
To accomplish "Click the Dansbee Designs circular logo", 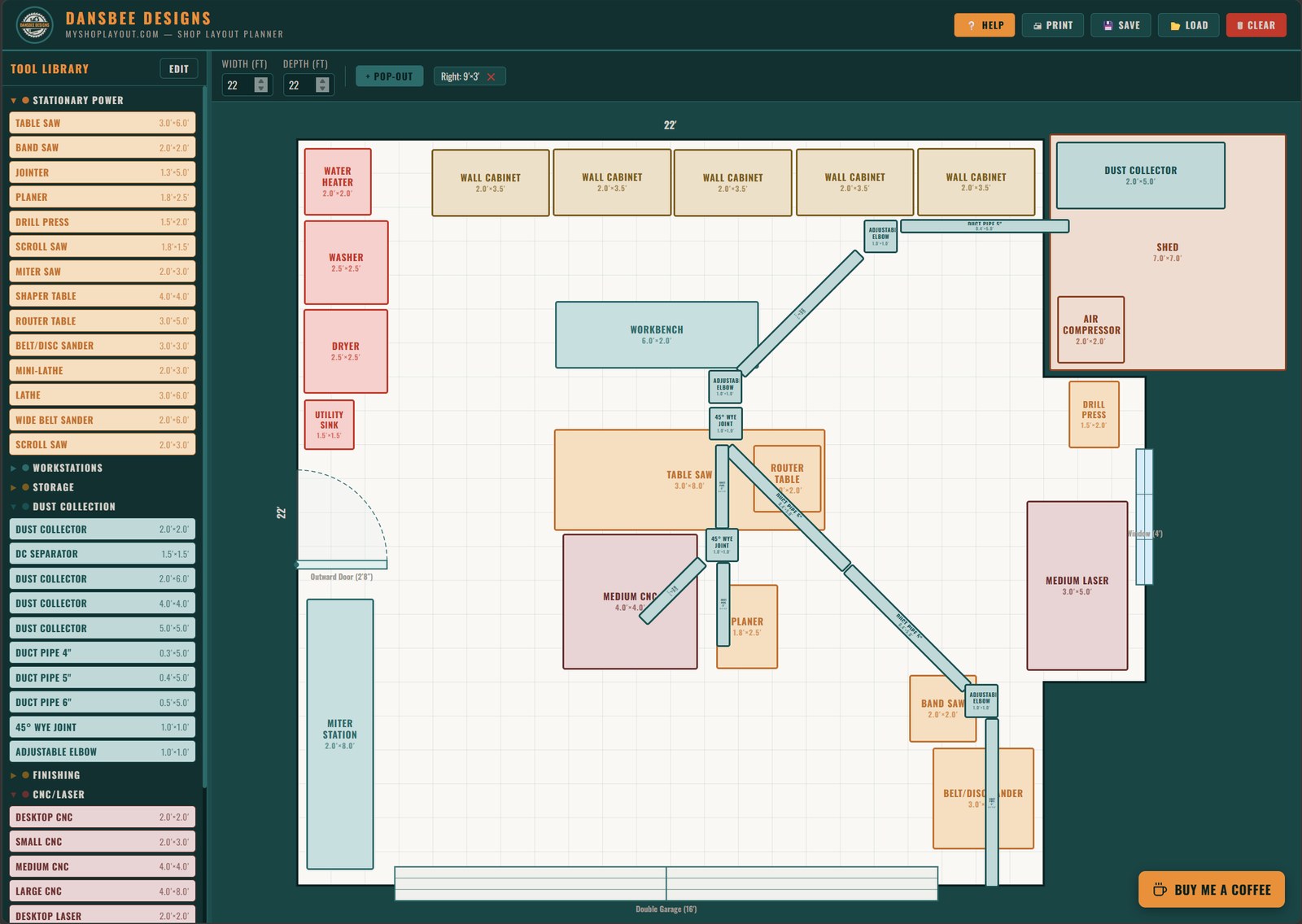I will [33, 23].
